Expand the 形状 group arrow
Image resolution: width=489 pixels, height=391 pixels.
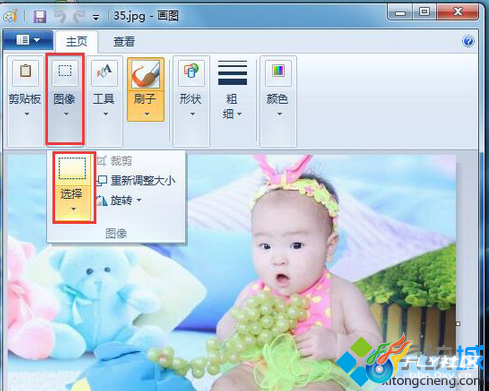point(192,114)
